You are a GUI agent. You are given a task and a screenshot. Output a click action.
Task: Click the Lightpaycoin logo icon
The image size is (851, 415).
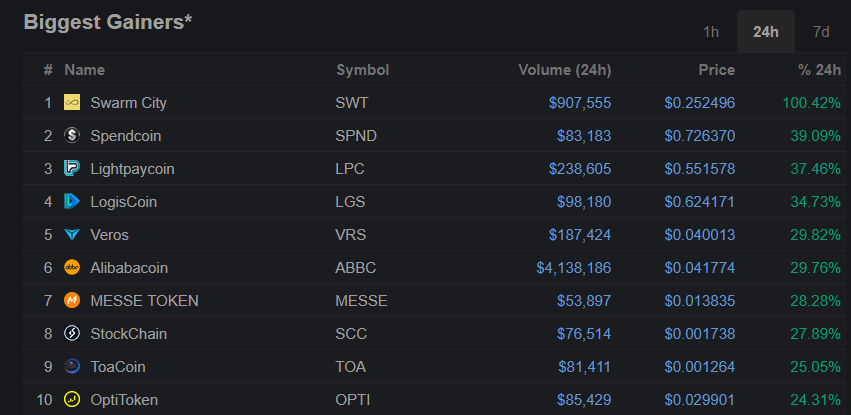coord(72,168)
